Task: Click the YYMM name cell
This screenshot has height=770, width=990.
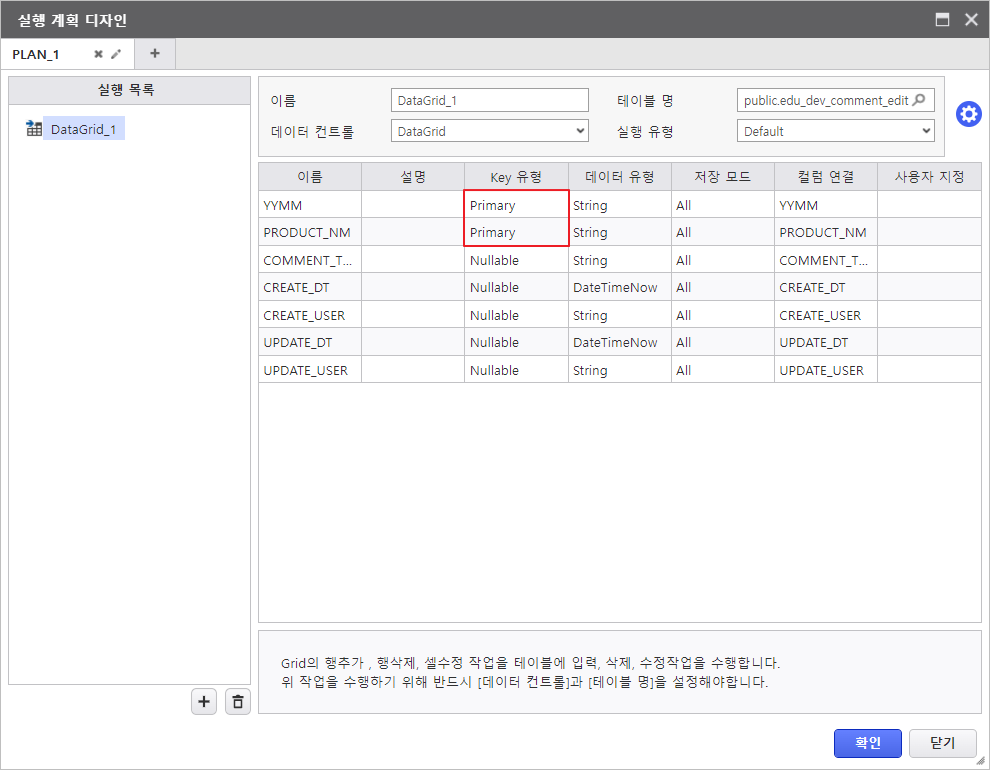Action: (x=310, y=205)
